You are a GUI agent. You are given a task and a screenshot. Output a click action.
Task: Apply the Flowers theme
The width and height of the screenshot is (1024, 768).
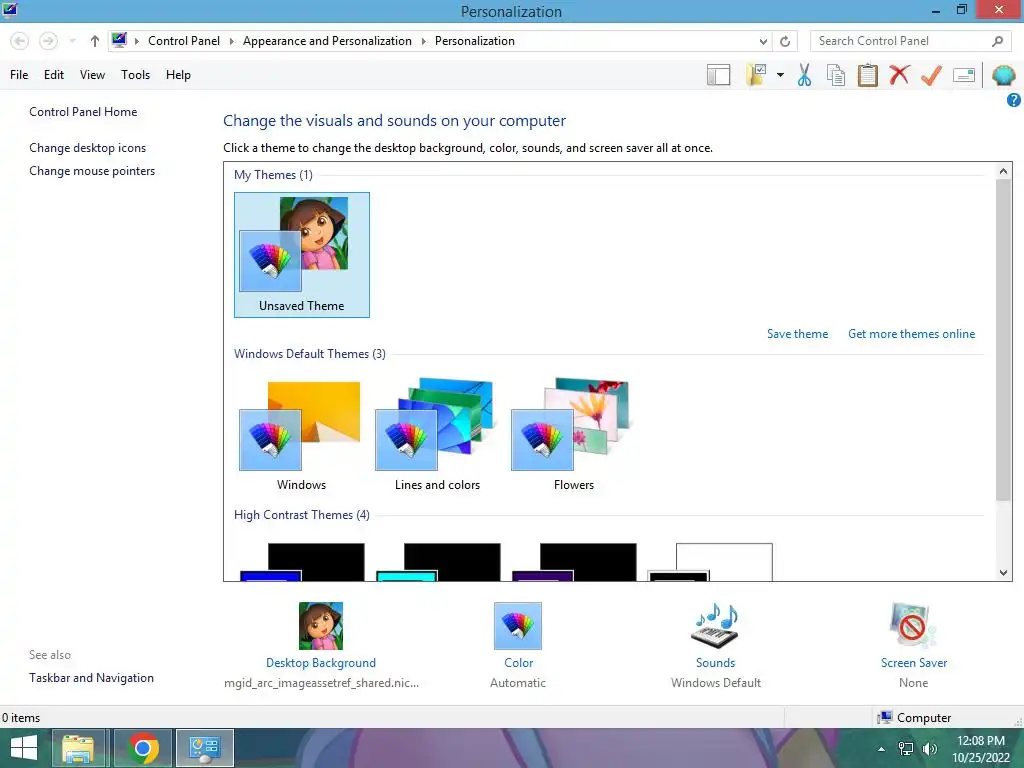(x=573, y=436)
